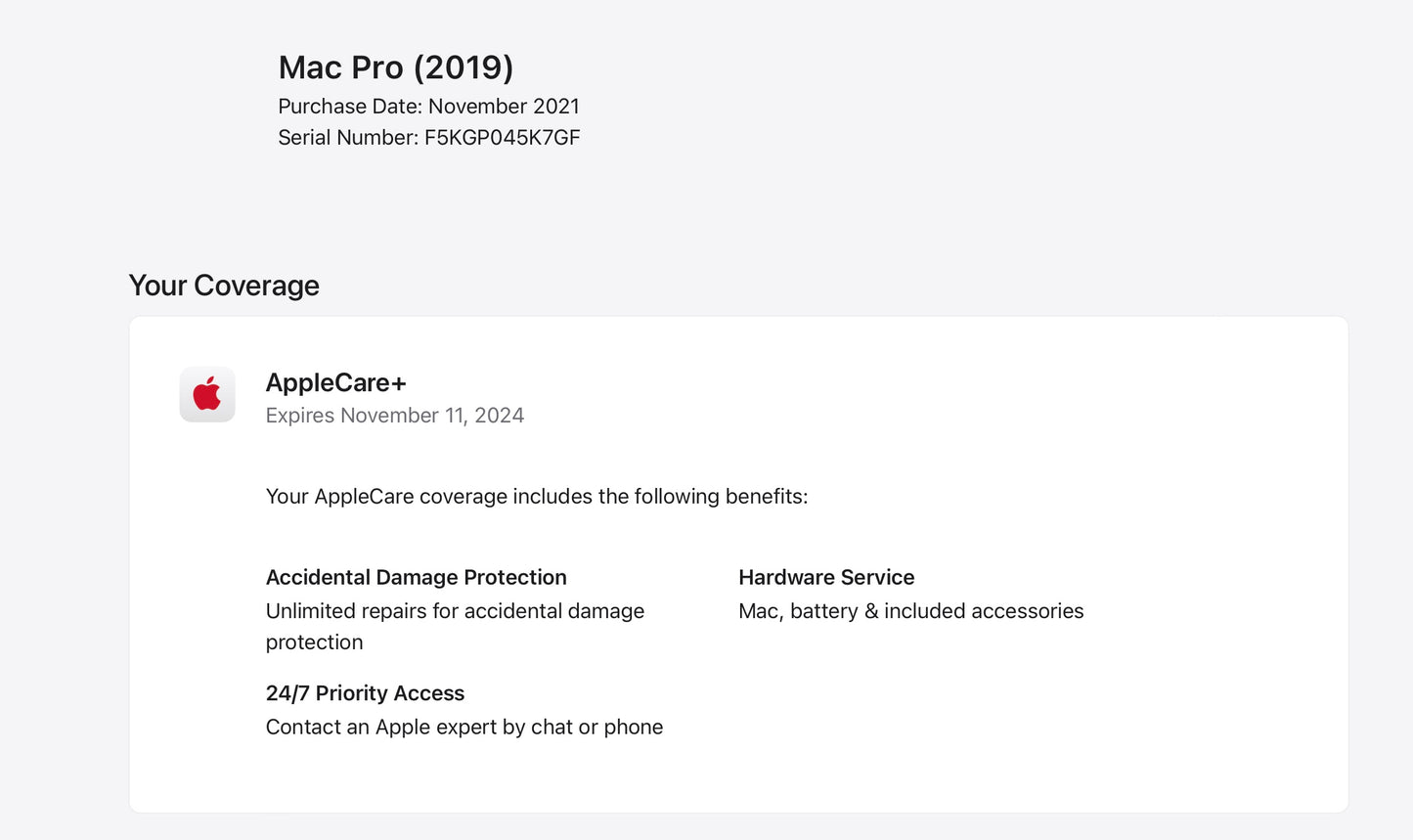
Task: Click the Hardware Service benefit
Action: [826, 577]
